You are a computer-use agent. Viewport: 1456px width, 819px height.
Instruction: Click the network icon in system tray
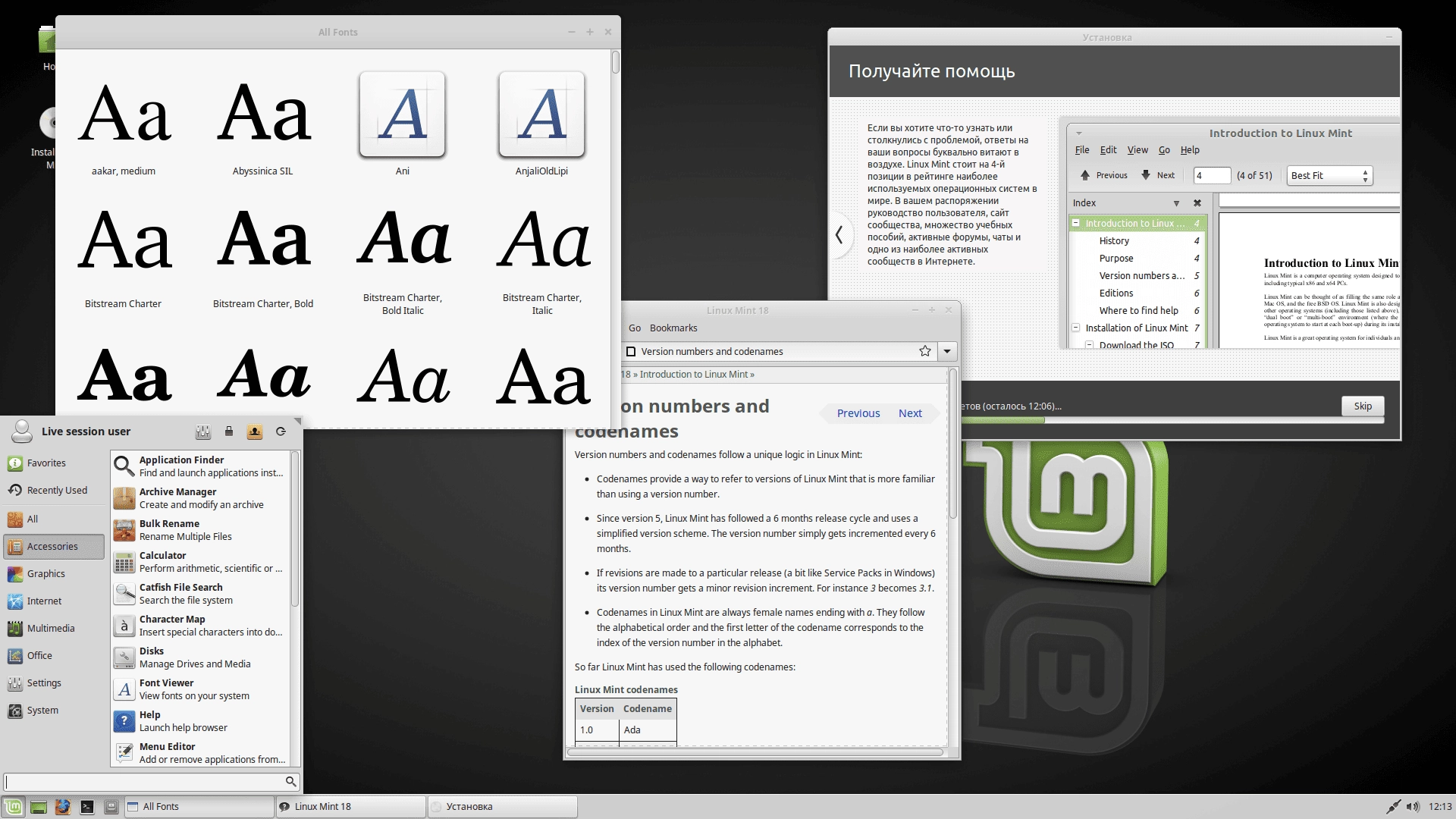(1394, 807)
